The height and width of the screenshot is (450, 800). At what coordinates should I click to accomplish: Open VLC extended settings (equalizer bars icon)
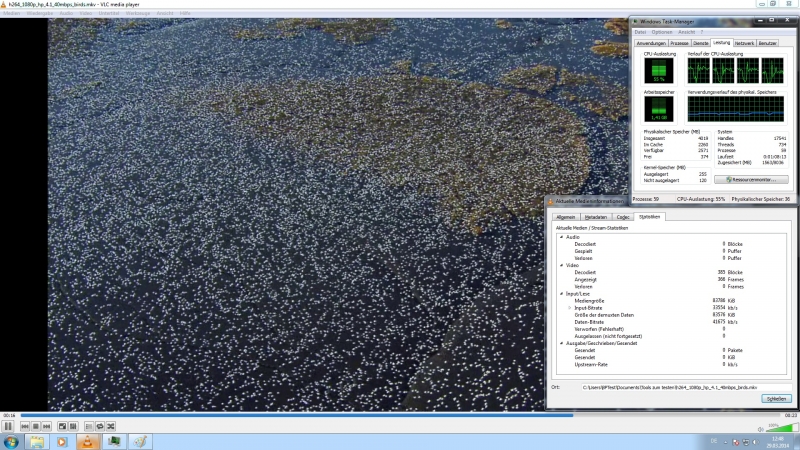pyautogui.click(x=73, y=426)
